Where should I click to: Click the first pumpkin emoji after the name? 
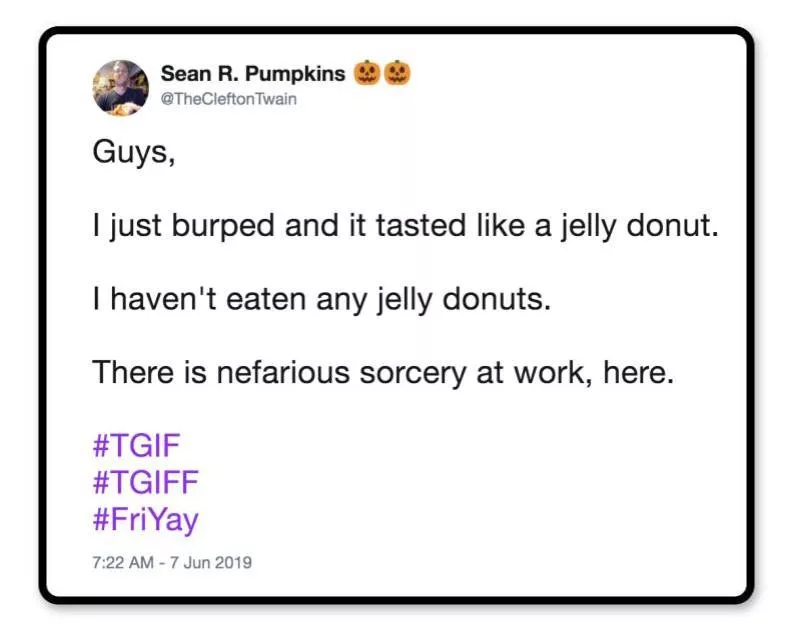pos(365,73)
